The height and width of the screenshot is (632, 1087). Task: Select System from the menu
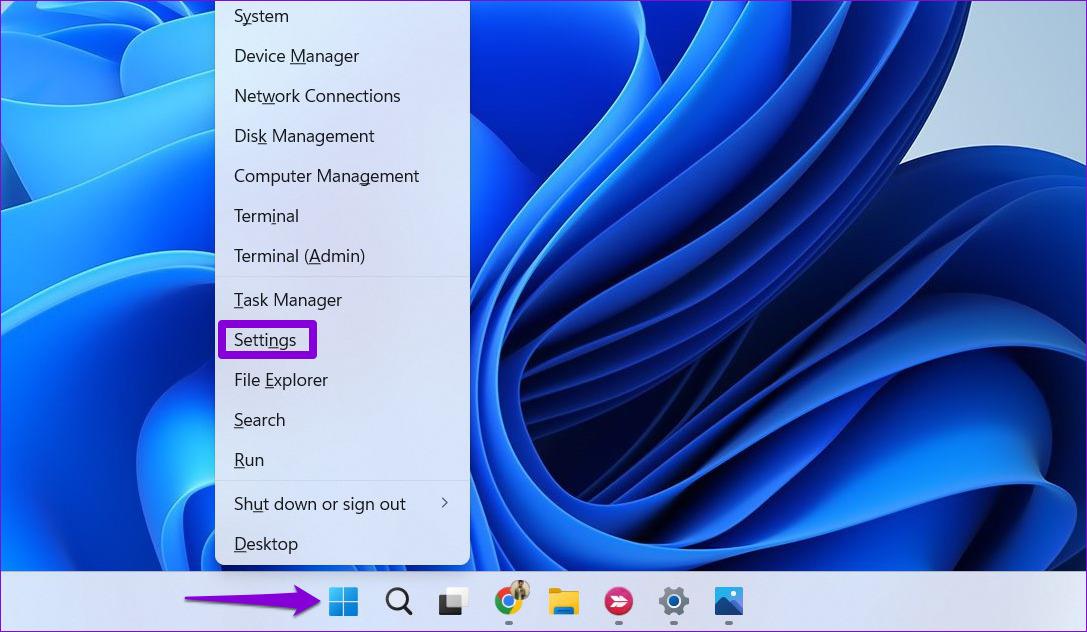coord(261,16)
